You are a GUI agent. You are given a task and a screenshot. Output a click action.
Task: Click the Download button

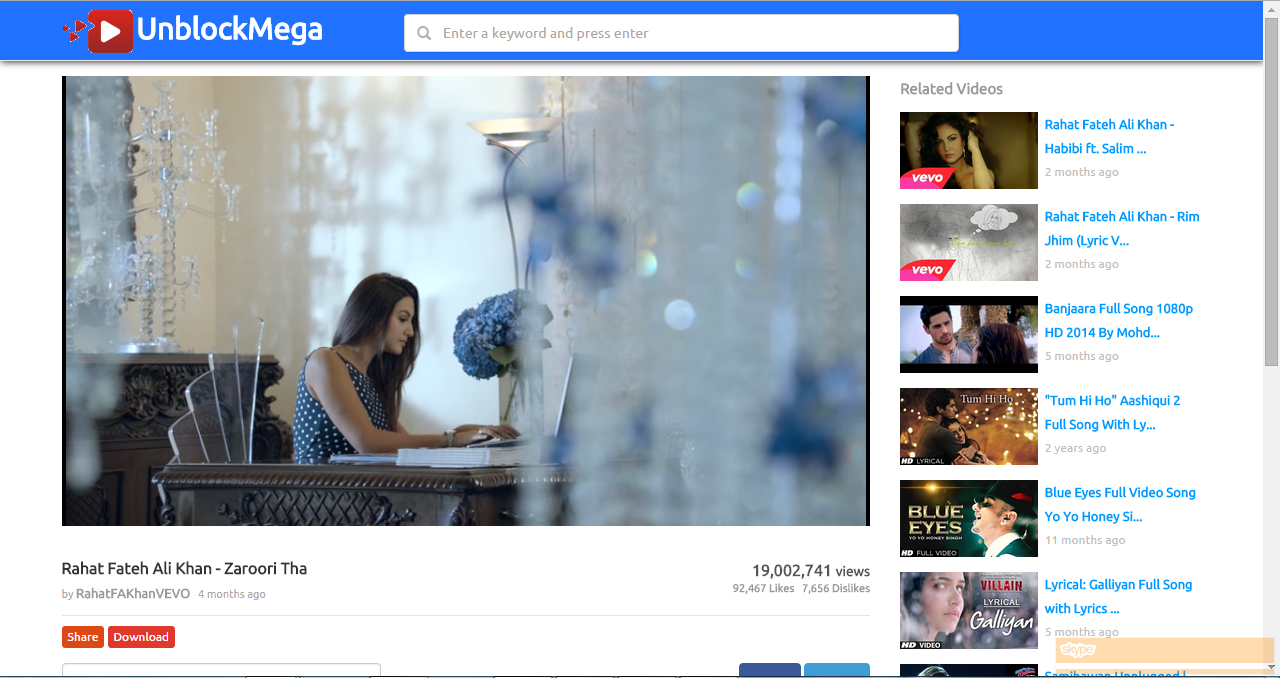pos(141,637)
